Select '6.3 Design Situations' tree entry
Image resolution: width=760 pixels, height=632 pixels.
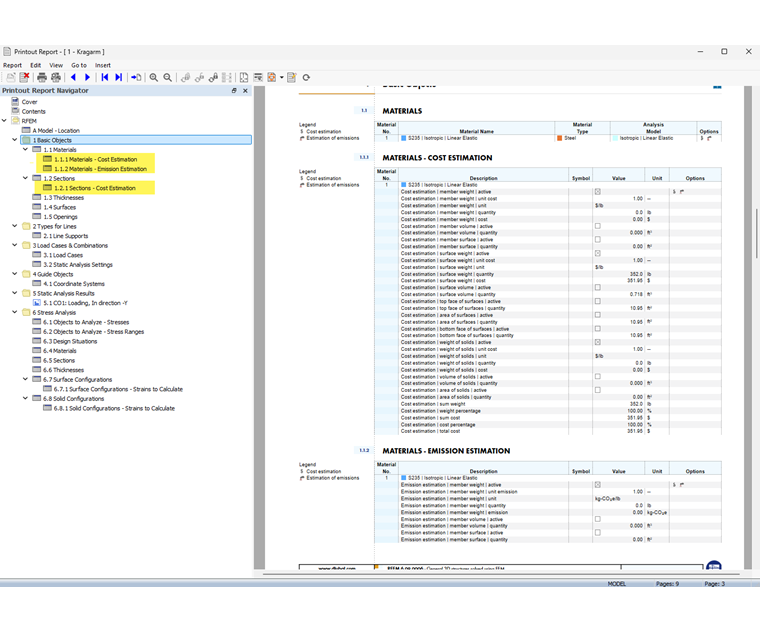tap(70, 341)
